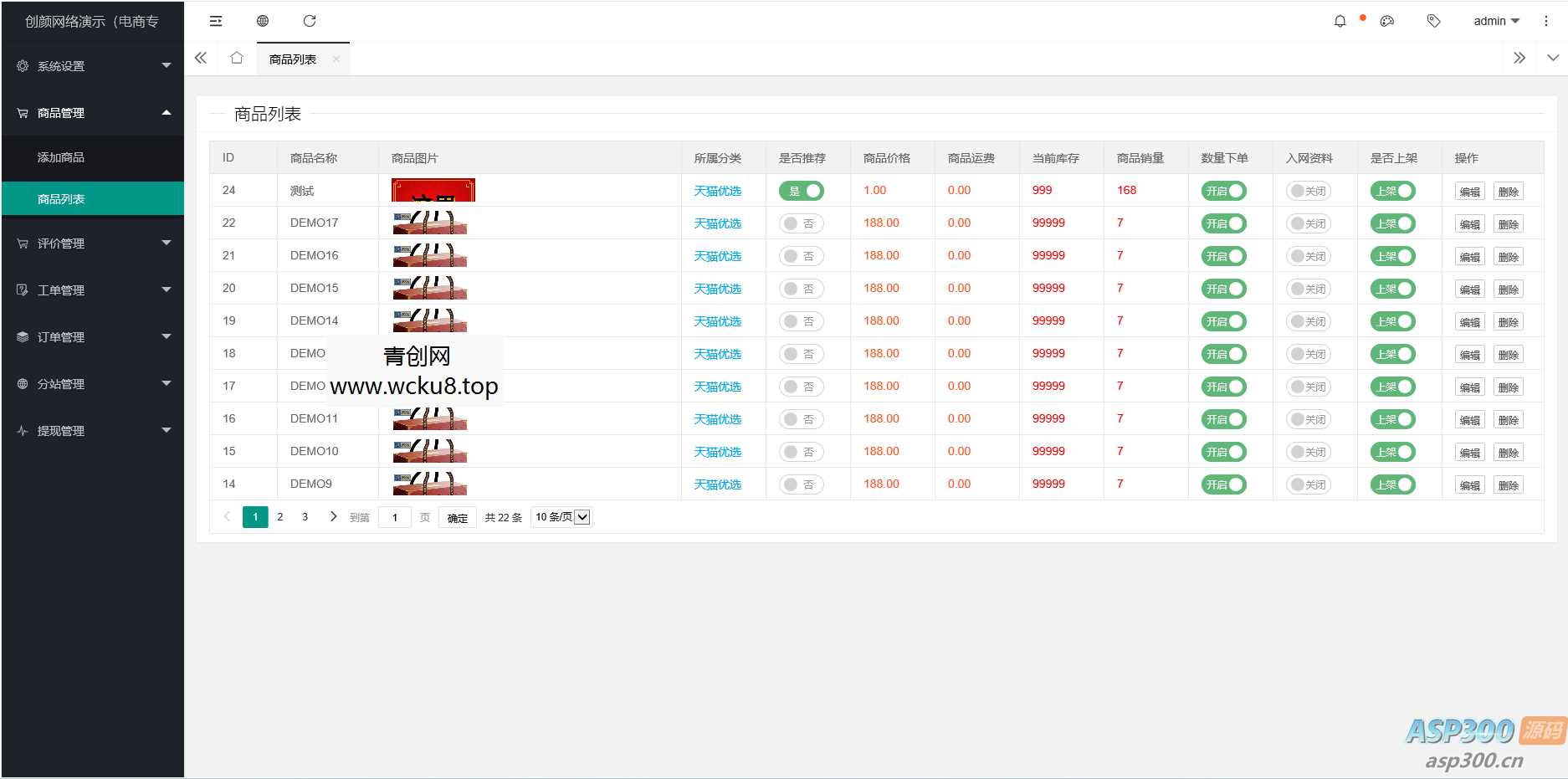
Task: Toggle 数量下单 switch for DEMO17
Action: [1223, 223]
